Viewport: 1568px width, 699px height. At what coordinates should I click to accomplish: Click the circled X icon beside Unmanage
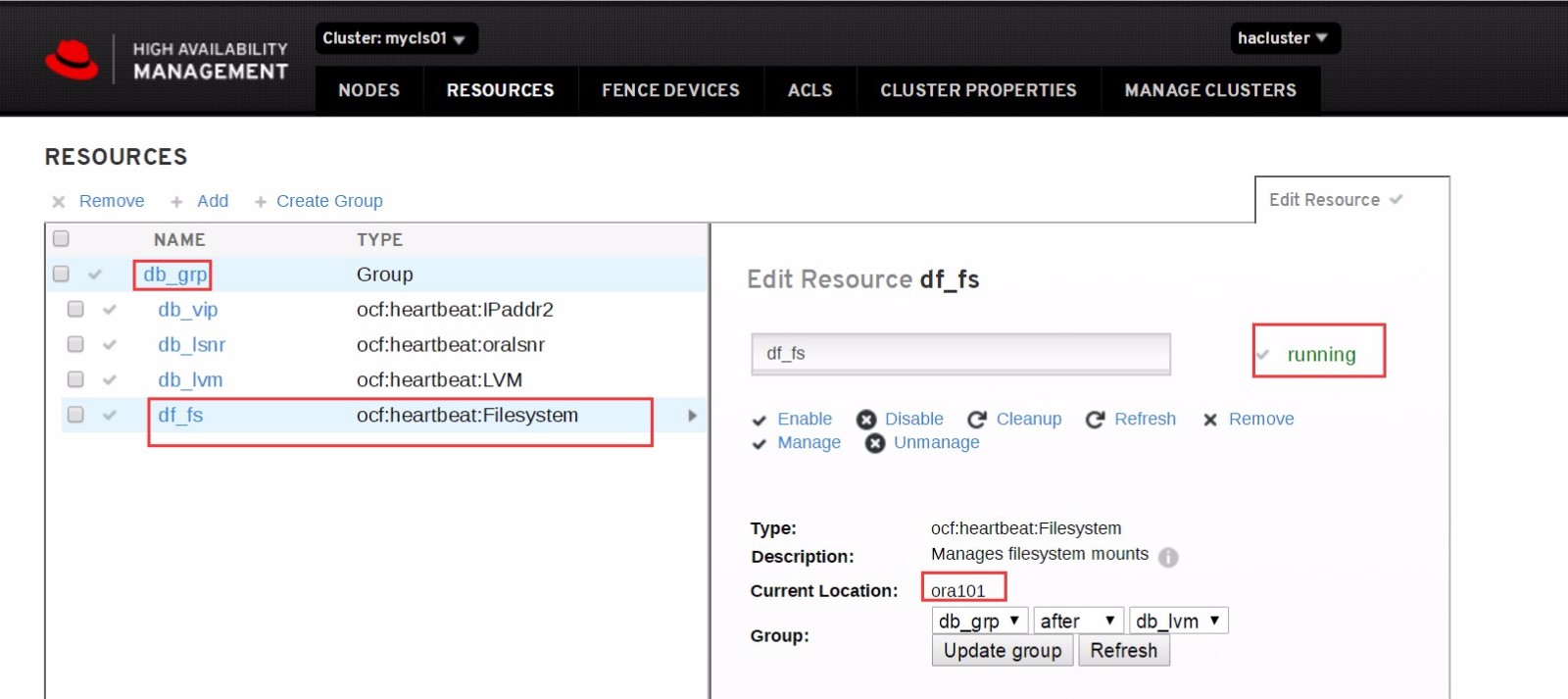(875, 443)
